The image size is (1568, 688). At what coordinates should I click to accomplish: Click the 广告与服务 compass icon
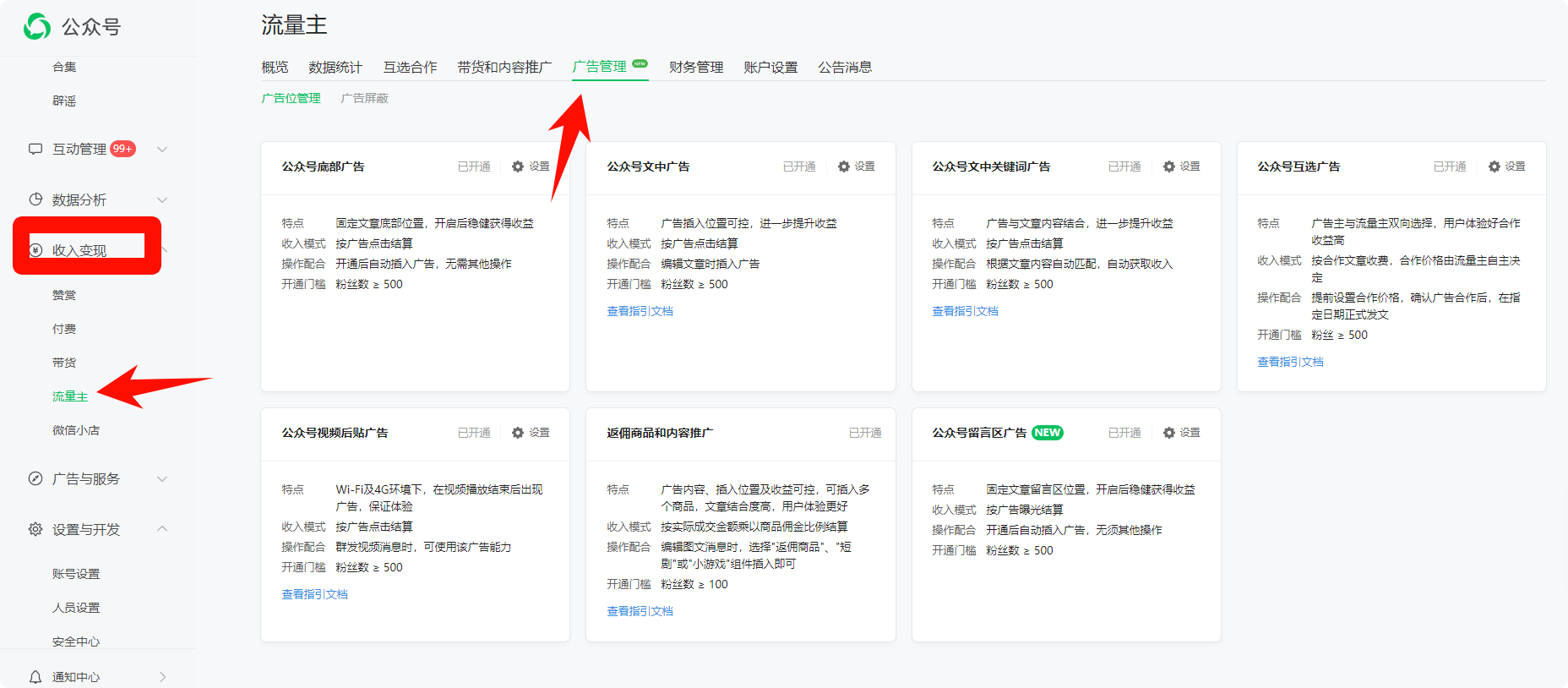coord(35,478)
